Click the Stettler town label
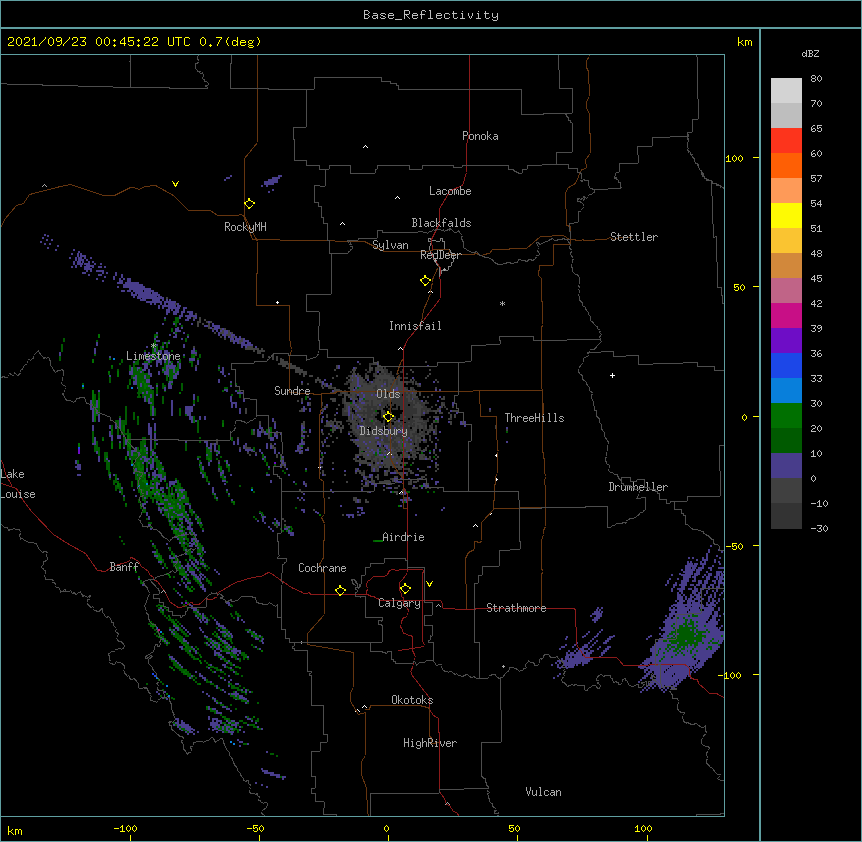 pyautogui.click(x=634, y=237)
